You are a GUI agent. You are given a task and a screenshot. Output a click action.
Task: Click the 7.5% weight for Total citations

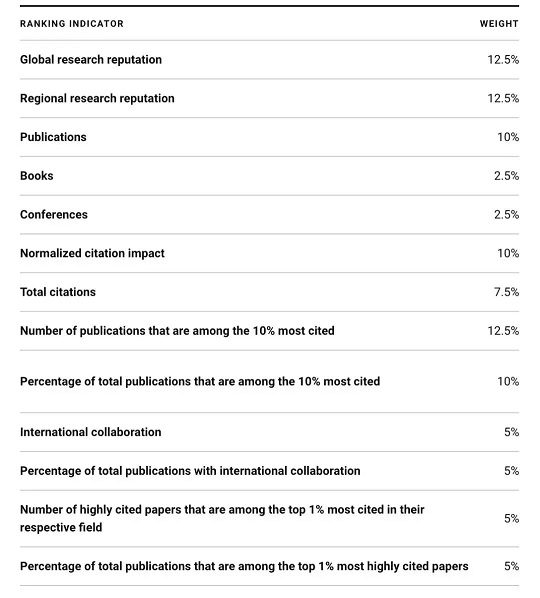pyautogui.click(x=506, y=292)
